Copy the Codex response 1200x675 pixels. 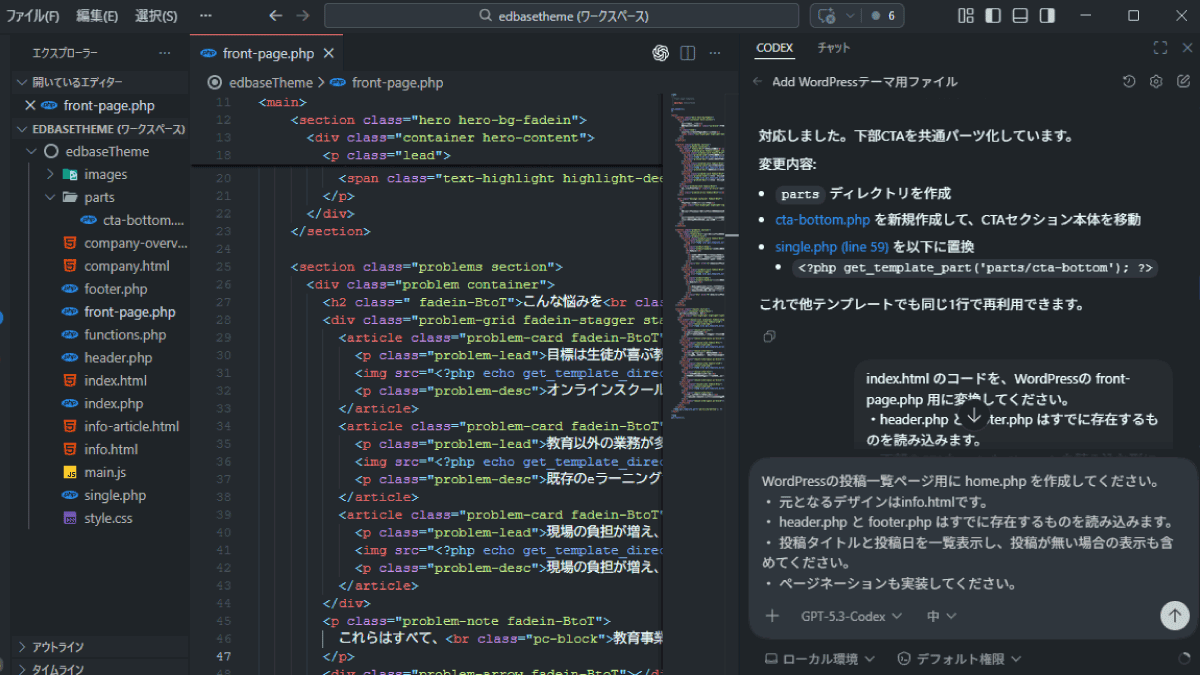[x=768, y=336]
